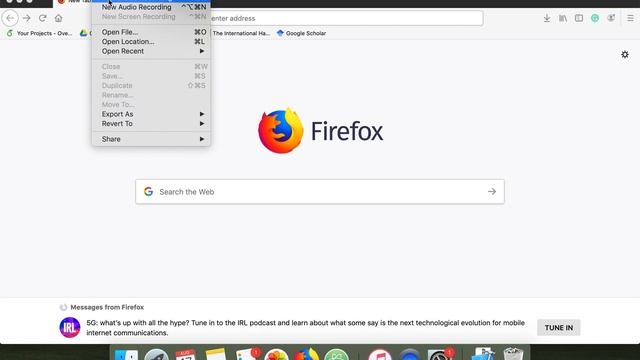
Task: Open Launchpad rocket in the dock
Action: click(156, 355)
